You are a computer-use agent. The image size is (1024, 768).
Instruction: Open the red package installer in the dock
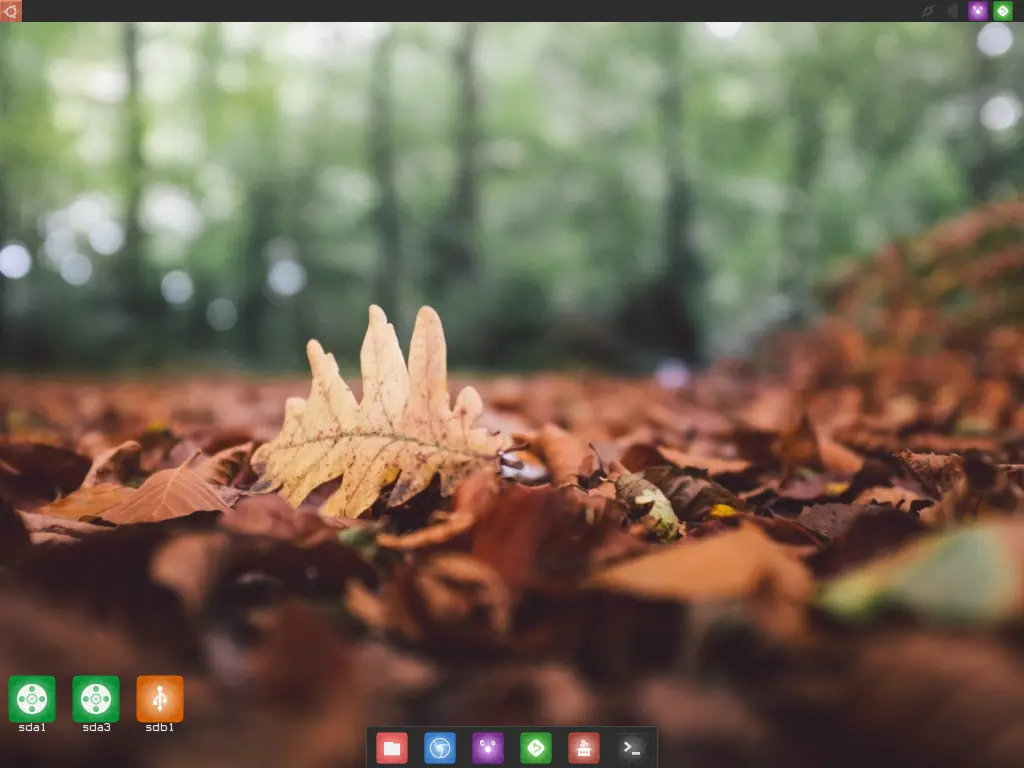584,748
